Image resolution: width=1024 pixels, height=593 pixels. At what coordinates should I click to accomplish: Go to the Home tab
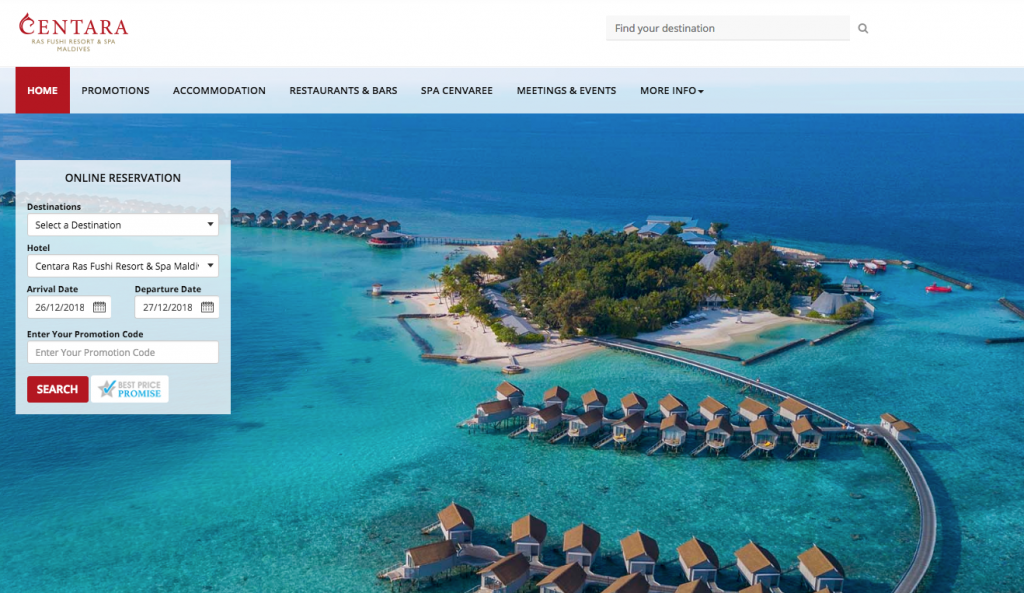(42, 90)
